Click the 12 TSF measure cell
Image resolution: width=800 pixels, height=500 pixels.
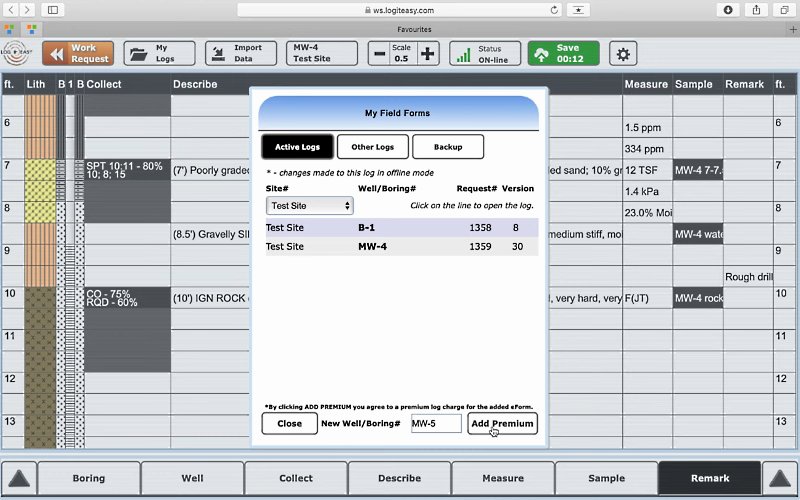click(x=647, y=170)
